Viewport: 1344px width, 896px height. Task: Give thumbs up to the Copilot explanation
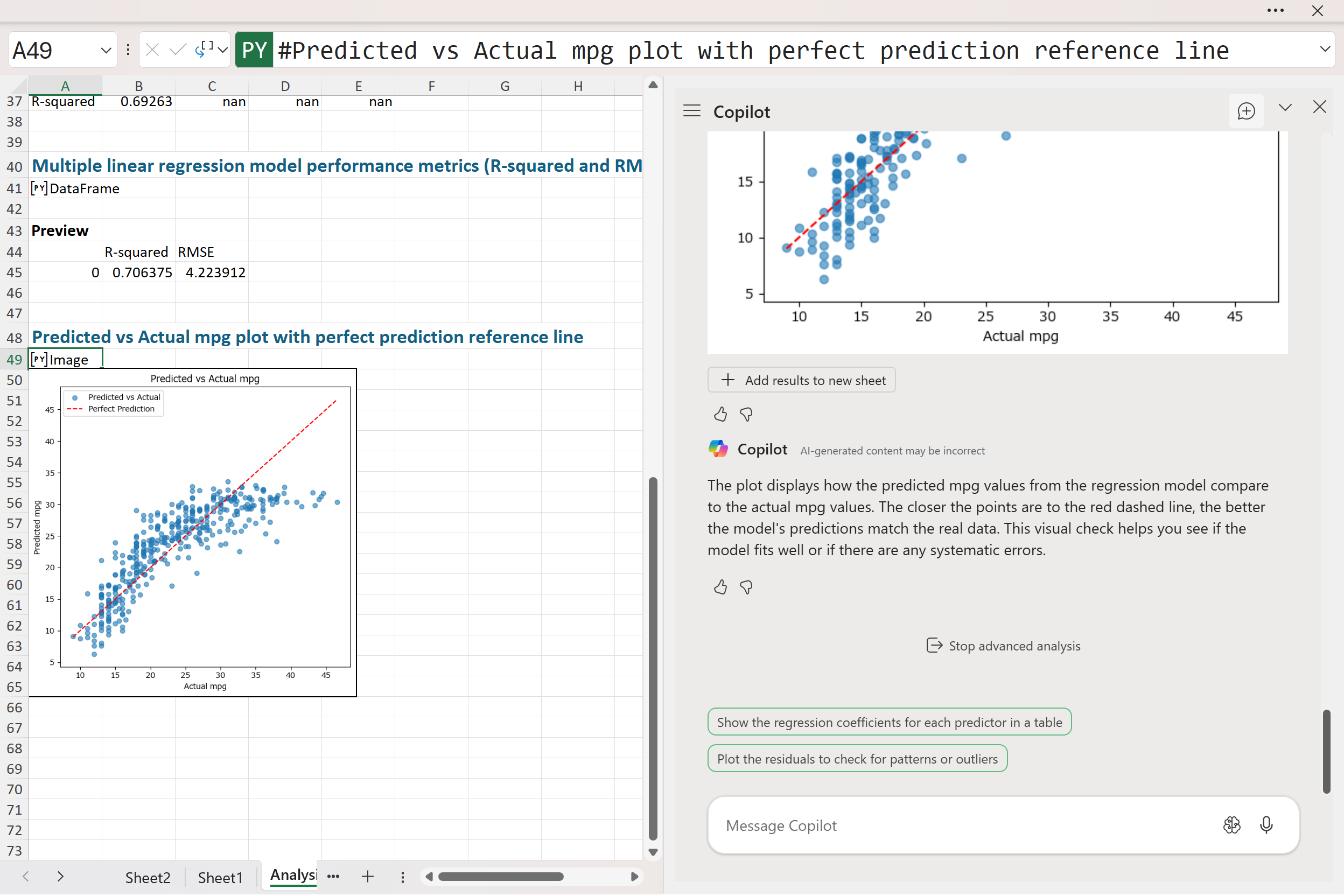pos(720,587)
